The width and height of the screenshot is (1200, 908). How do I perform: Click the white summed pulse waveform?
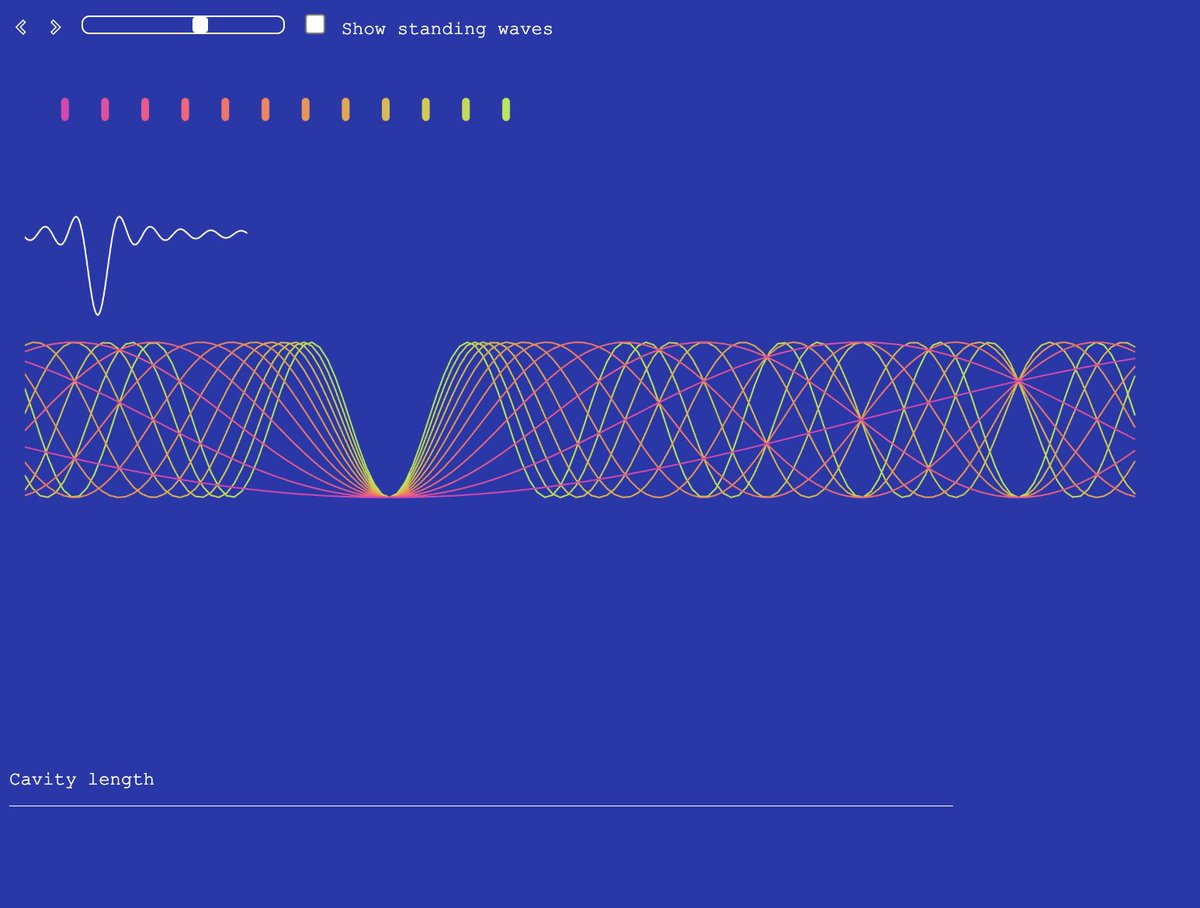click(136, 265)
